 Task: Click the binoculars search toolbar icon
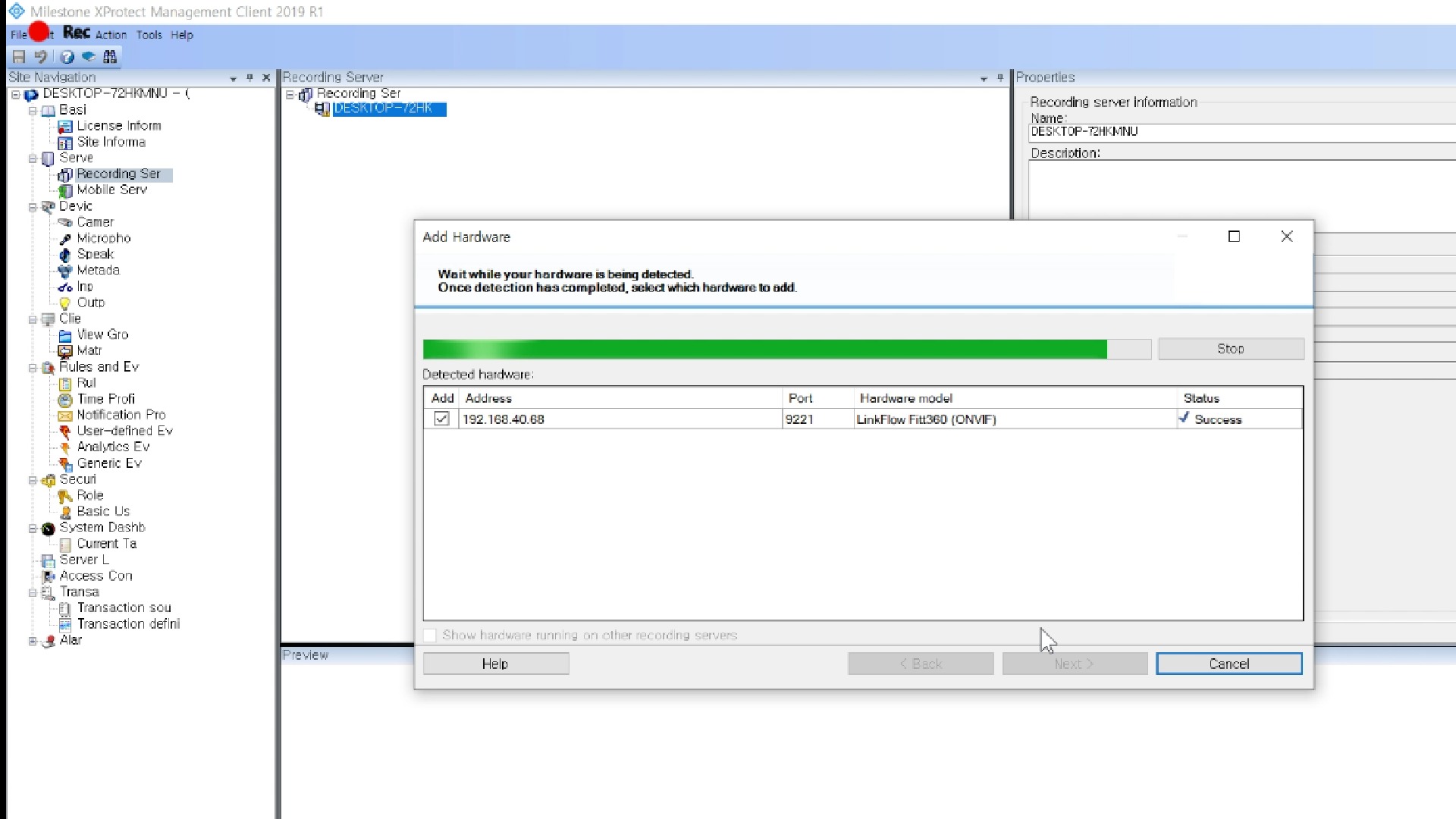pyautogui.click(x=110, y=57)
